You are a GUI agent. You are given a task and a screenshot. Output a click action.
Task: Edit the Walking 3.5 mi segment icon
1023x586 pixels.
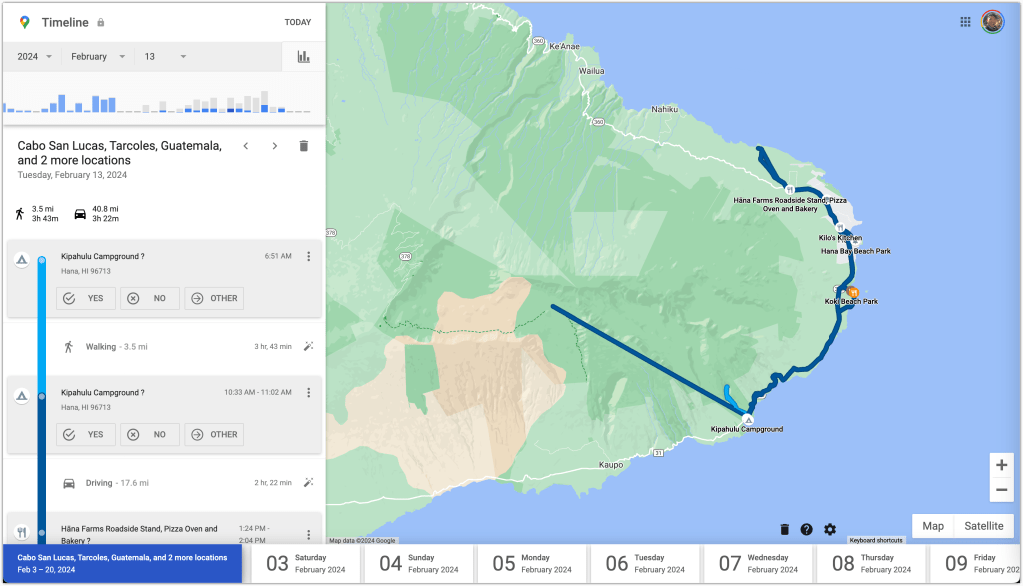(309, 346)
